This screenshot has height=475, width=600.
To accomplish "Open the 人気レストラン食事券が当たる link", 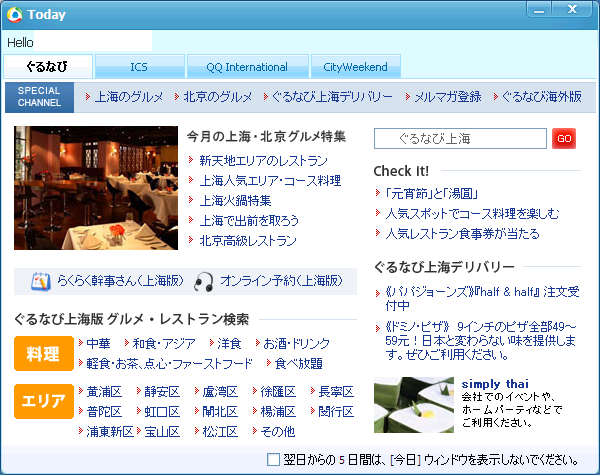I will 463,233.
